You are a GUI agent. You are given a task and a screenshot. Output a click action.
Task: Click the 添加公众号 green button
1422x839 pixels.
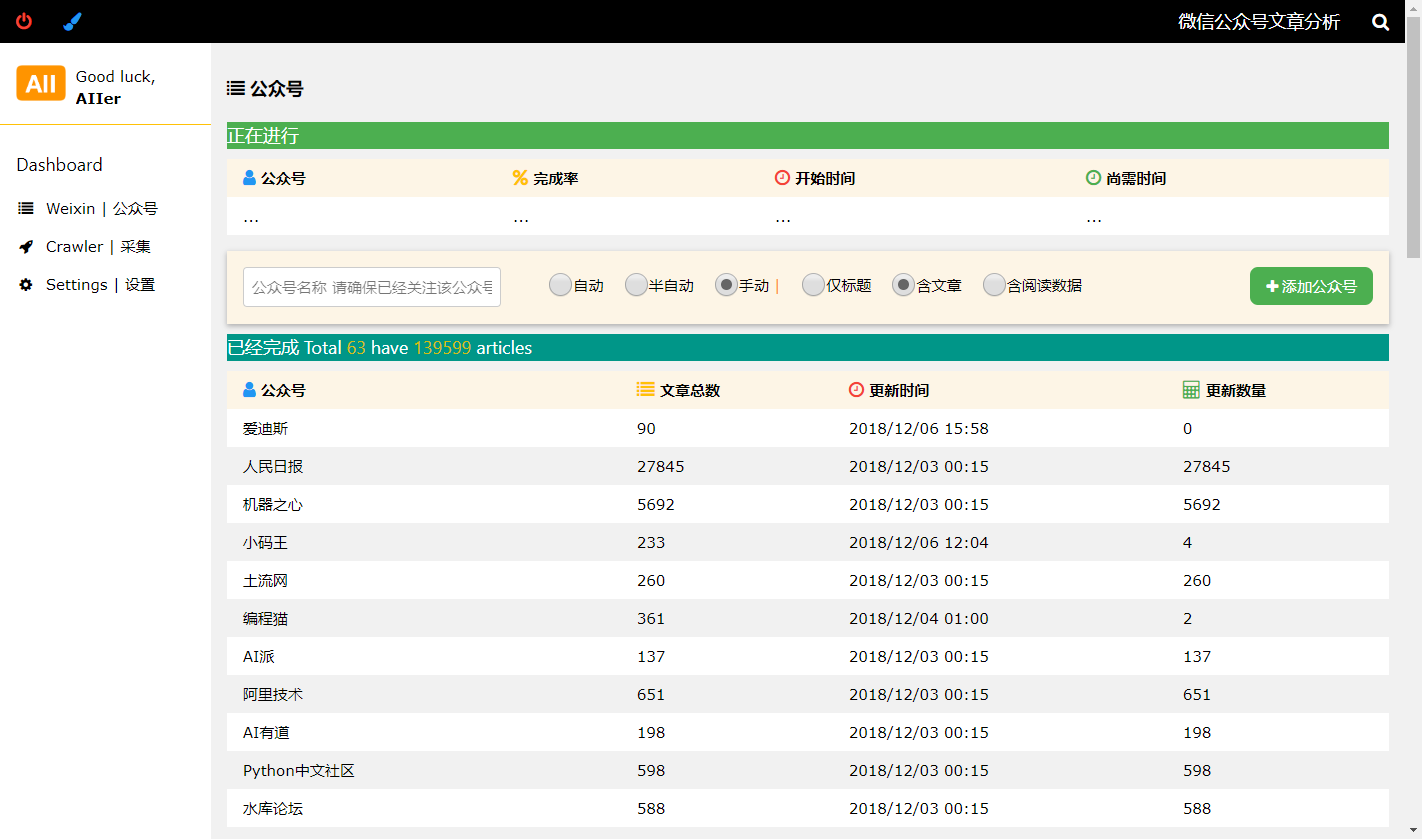(1311, 286)
